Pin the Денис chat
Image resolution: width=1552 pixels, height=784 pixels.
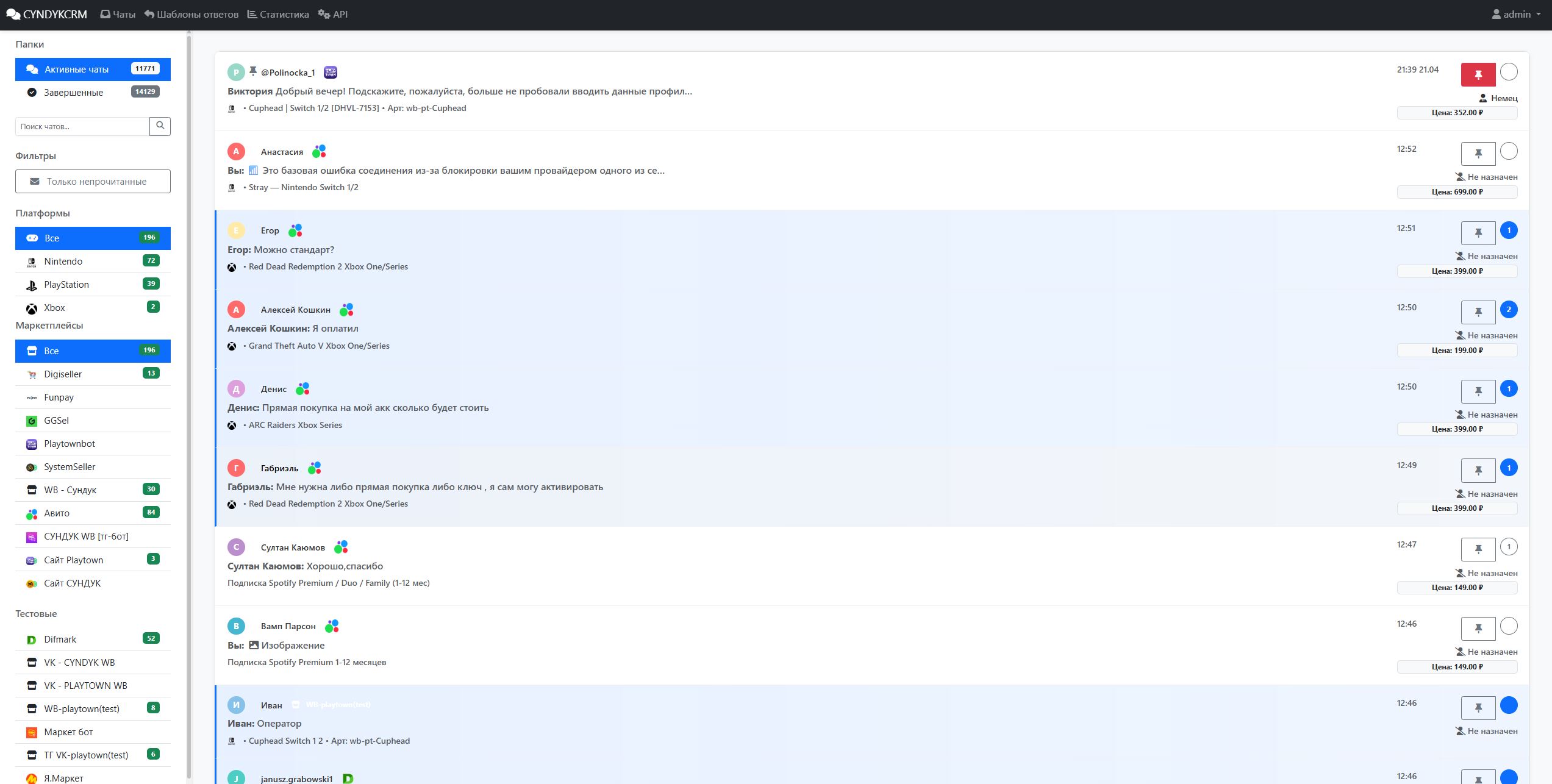[x=1478, y=391]
